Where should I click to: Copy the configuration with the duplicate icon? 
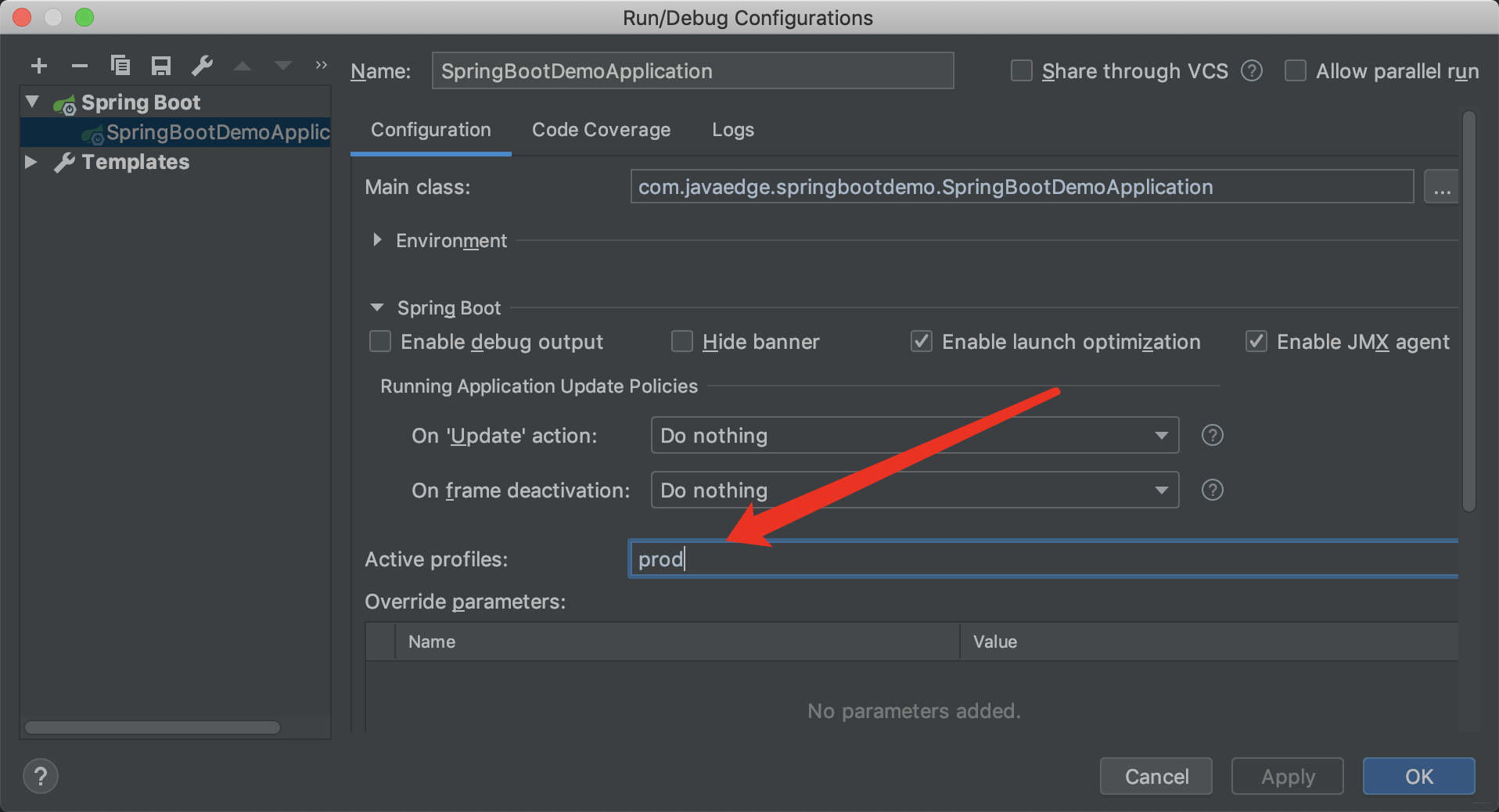(x=120, y=66)
